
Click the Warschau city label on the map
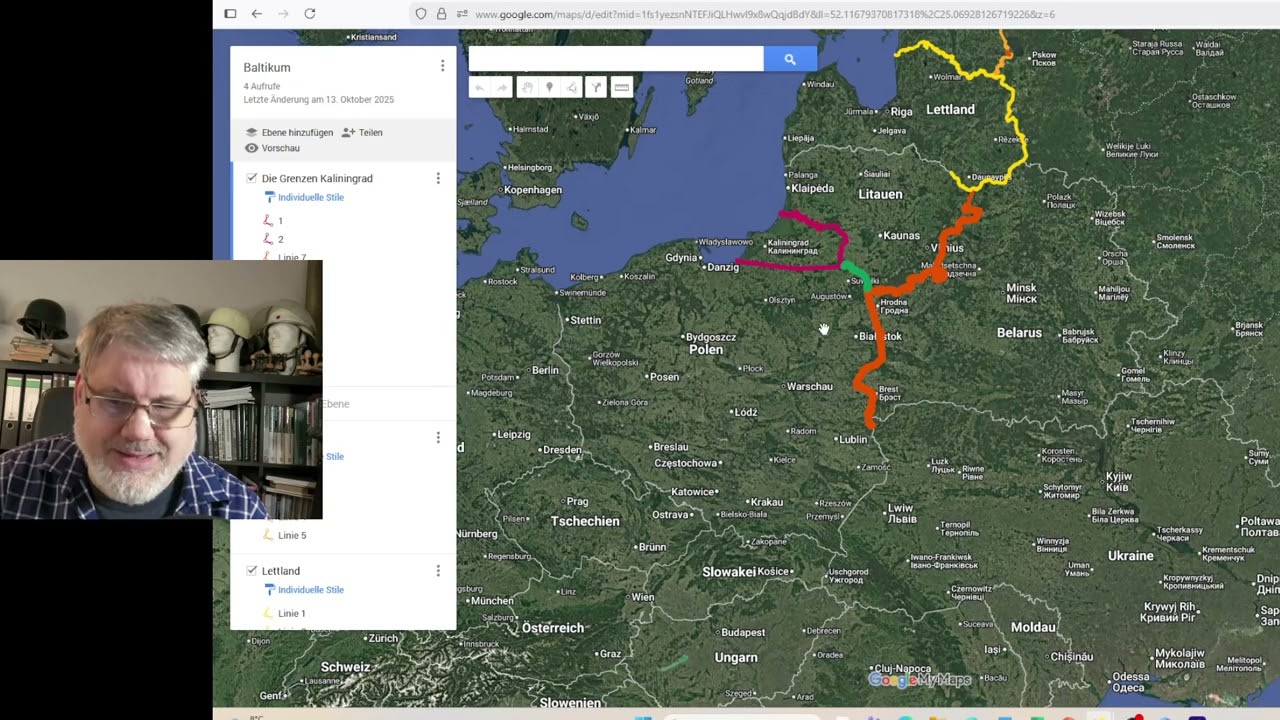coord(810,386)
